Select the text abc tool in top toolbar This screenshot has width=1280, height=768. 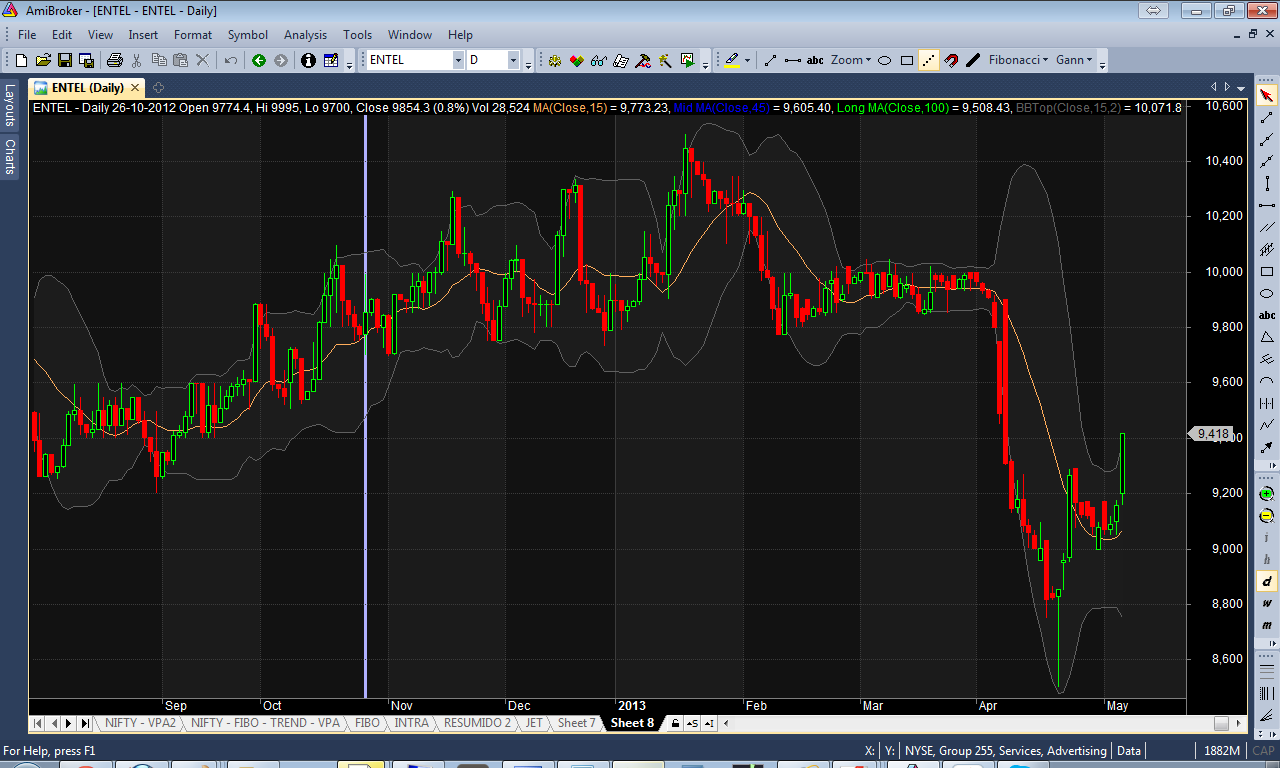815,60
